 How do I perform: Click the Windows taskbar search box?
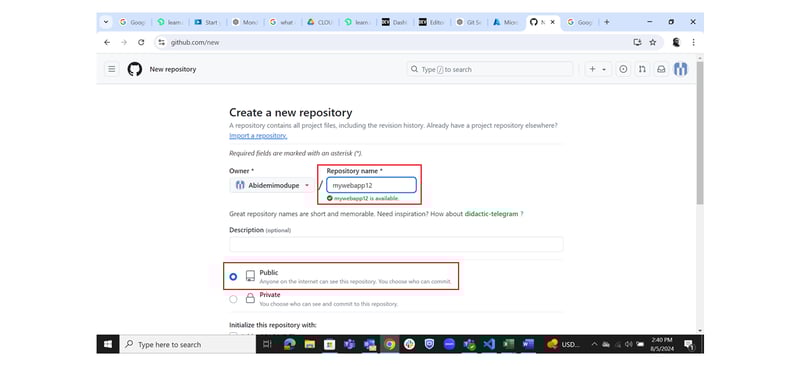coord(187,345)
